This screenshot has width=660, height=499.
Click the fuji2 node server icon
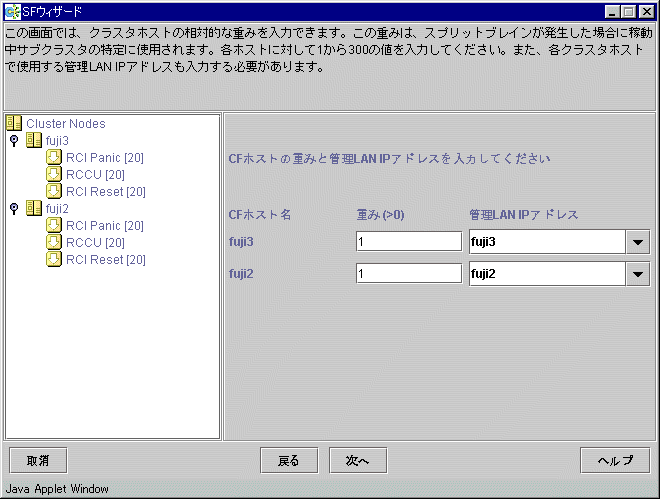pos(34,208)
